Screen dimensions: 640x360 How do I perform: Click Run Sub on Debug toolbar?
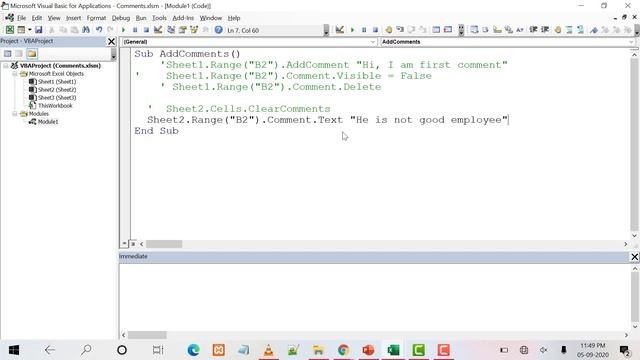352,29
